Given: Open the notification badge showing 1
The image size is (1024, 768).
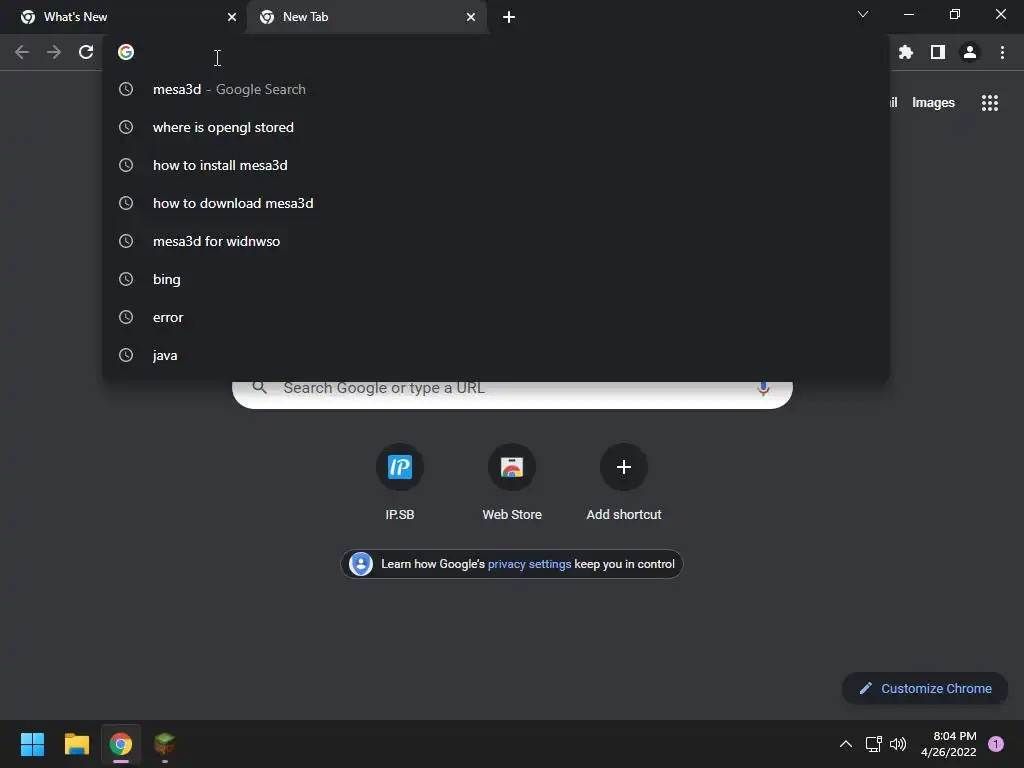Looking at the screenshot, I should coord(995,744).
